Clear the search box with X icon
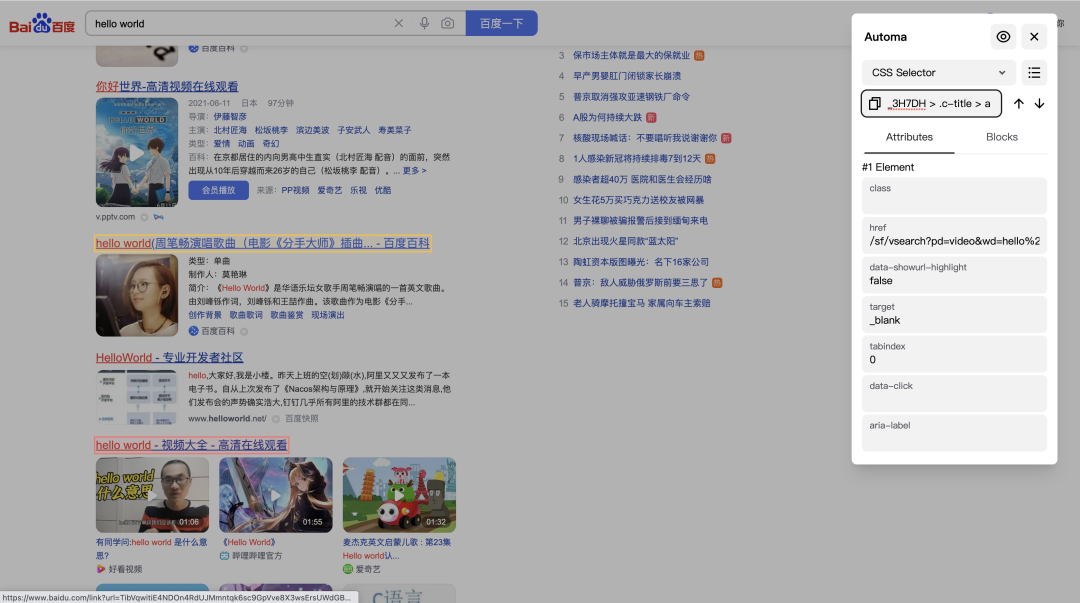 point(398,23)
